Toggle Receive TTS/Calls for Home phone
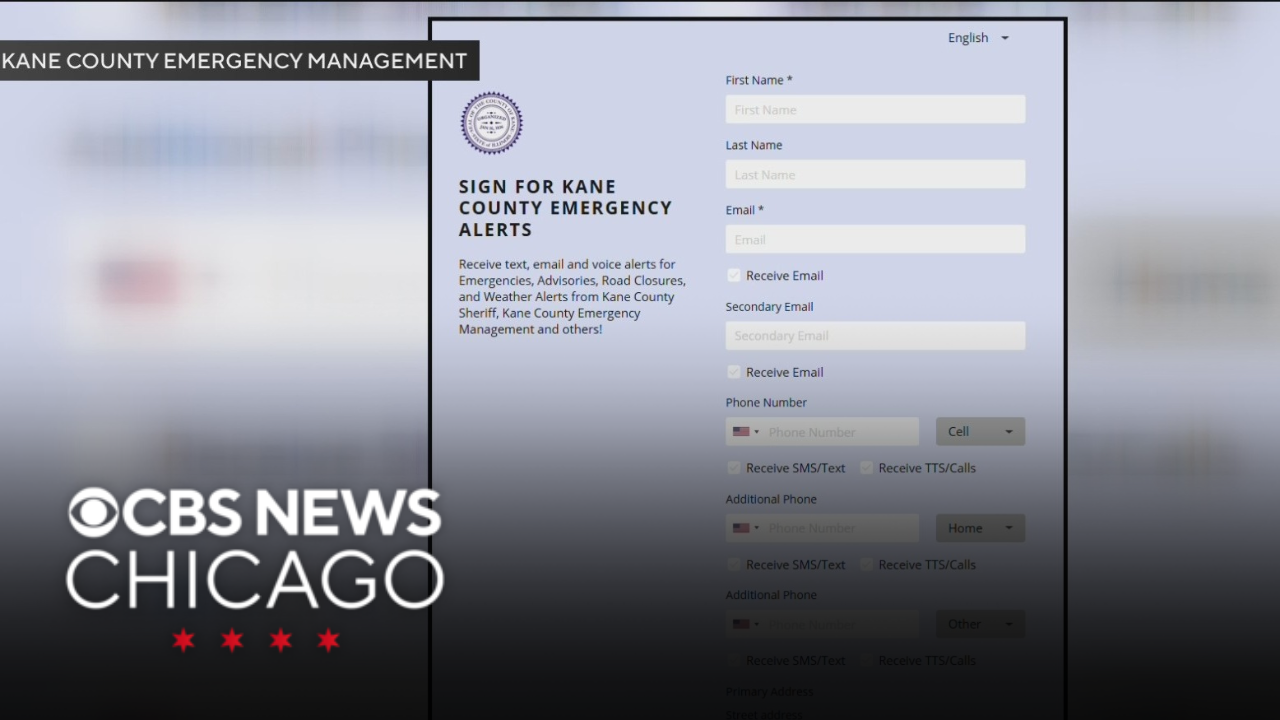The image size is (1280, 720). (x=866, y=565)
